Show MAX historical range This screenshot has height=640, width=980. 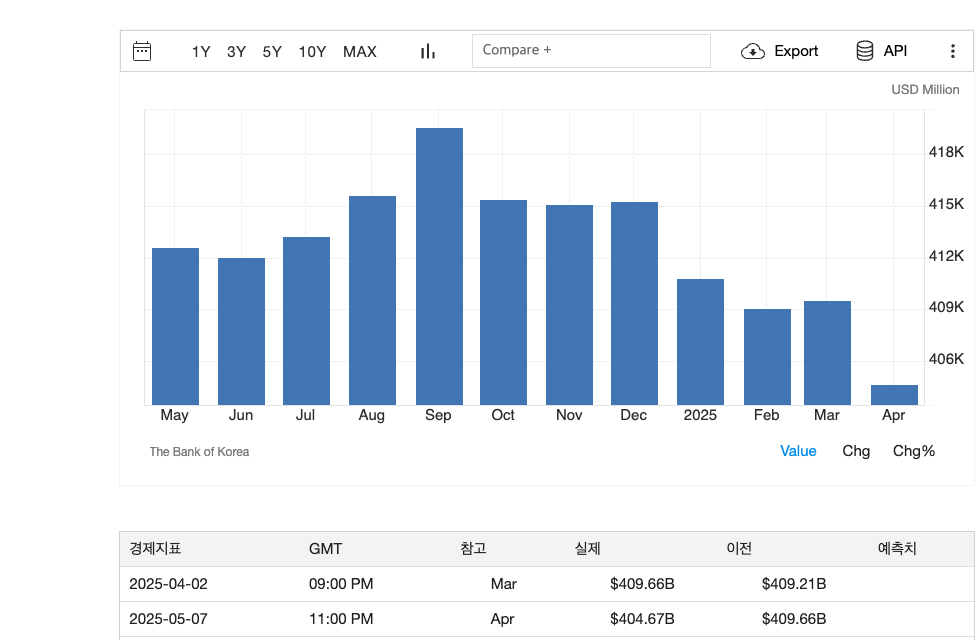[360, 52]
